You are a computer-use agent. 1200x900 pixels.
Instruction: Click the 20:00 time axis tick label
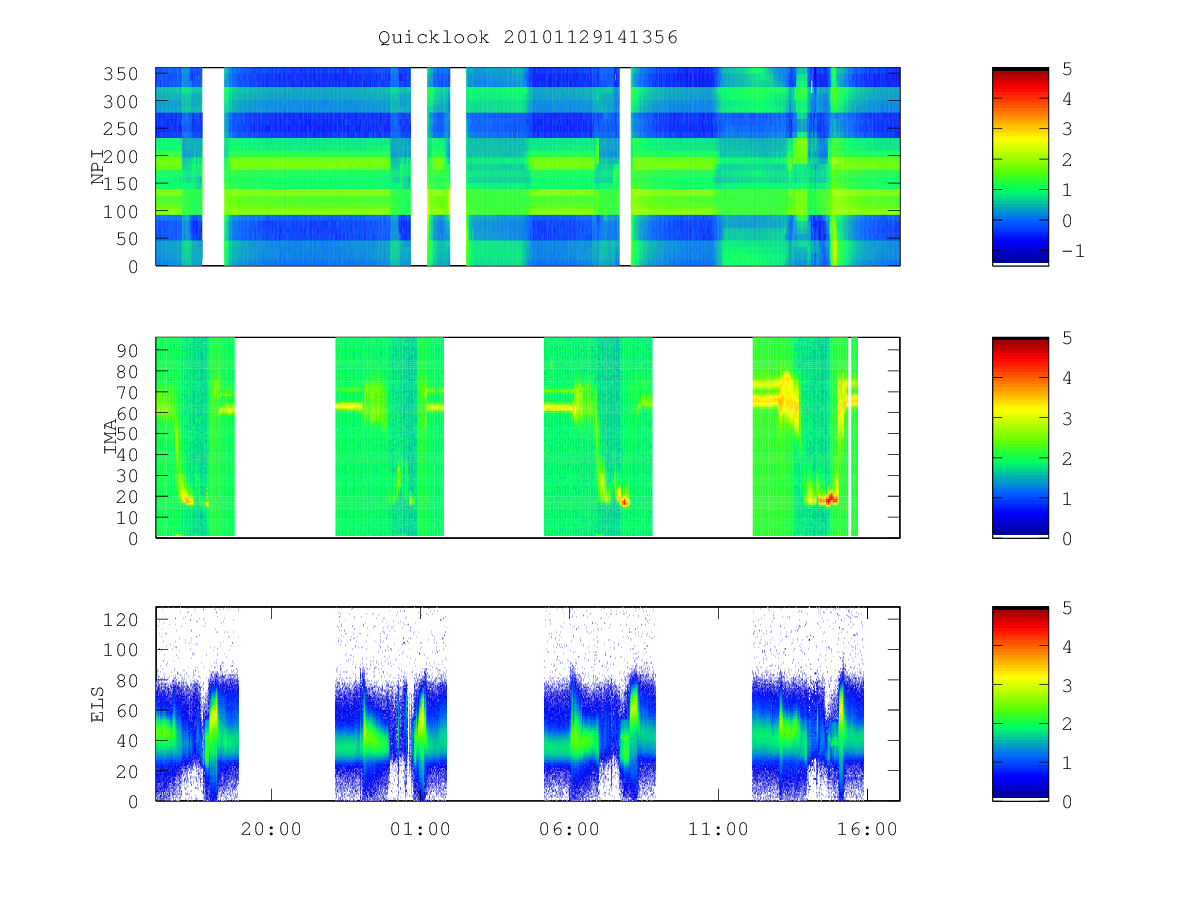pos(271,829)
